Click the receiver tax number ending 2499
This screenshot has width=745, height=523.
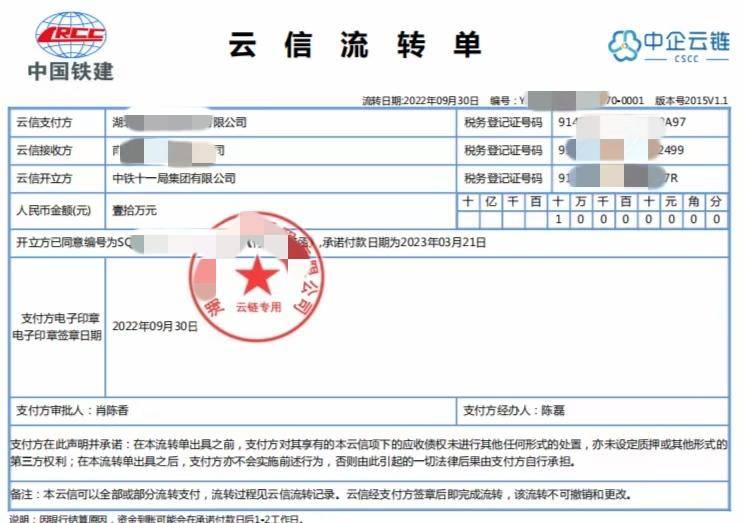point(621,150)
